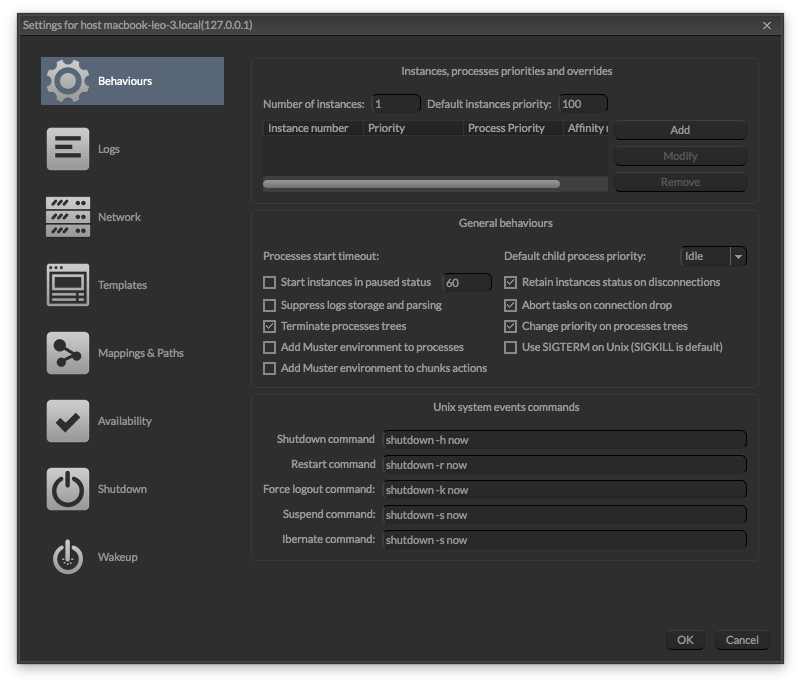Enable Use SIGTERM on Unix option
This screenshot has width=801, height=685.
click(x=511, y=348)
